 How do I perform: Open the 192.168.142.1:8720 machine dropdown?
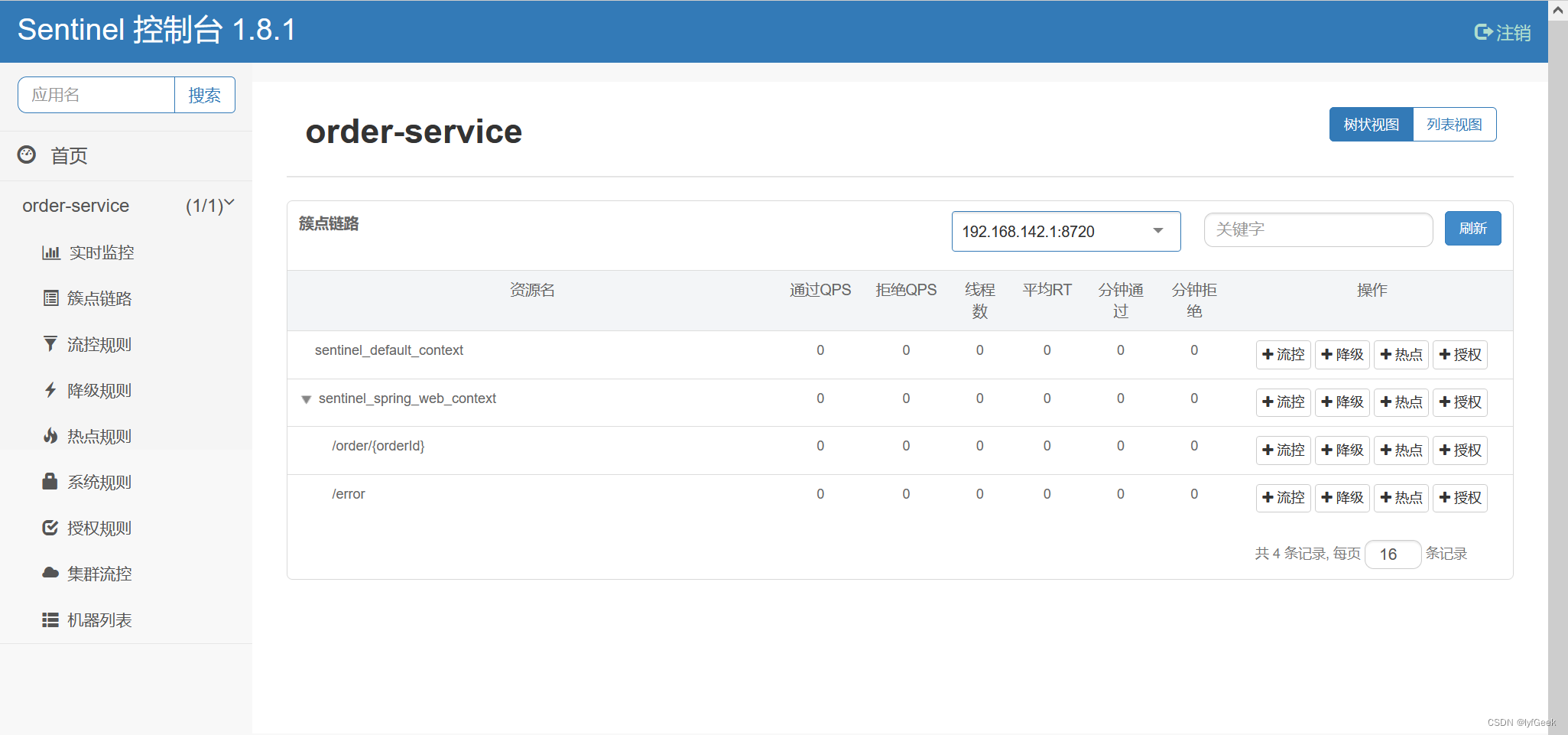point(1066,231)
